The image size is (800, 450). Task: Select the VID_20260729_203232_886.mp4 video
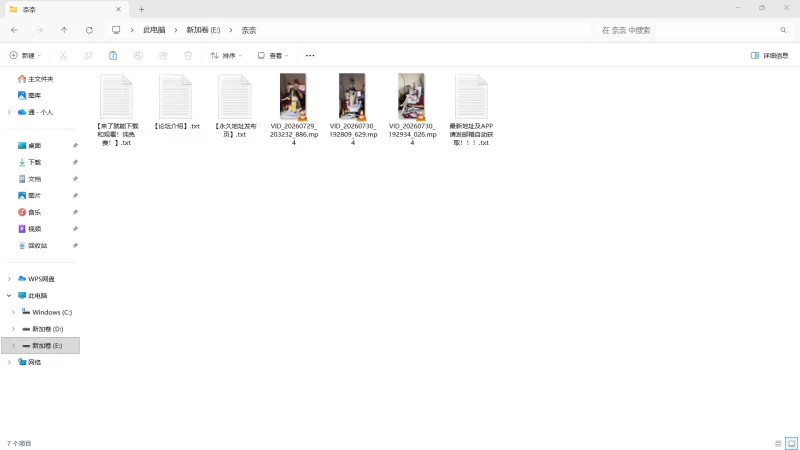tap(294, 109)
